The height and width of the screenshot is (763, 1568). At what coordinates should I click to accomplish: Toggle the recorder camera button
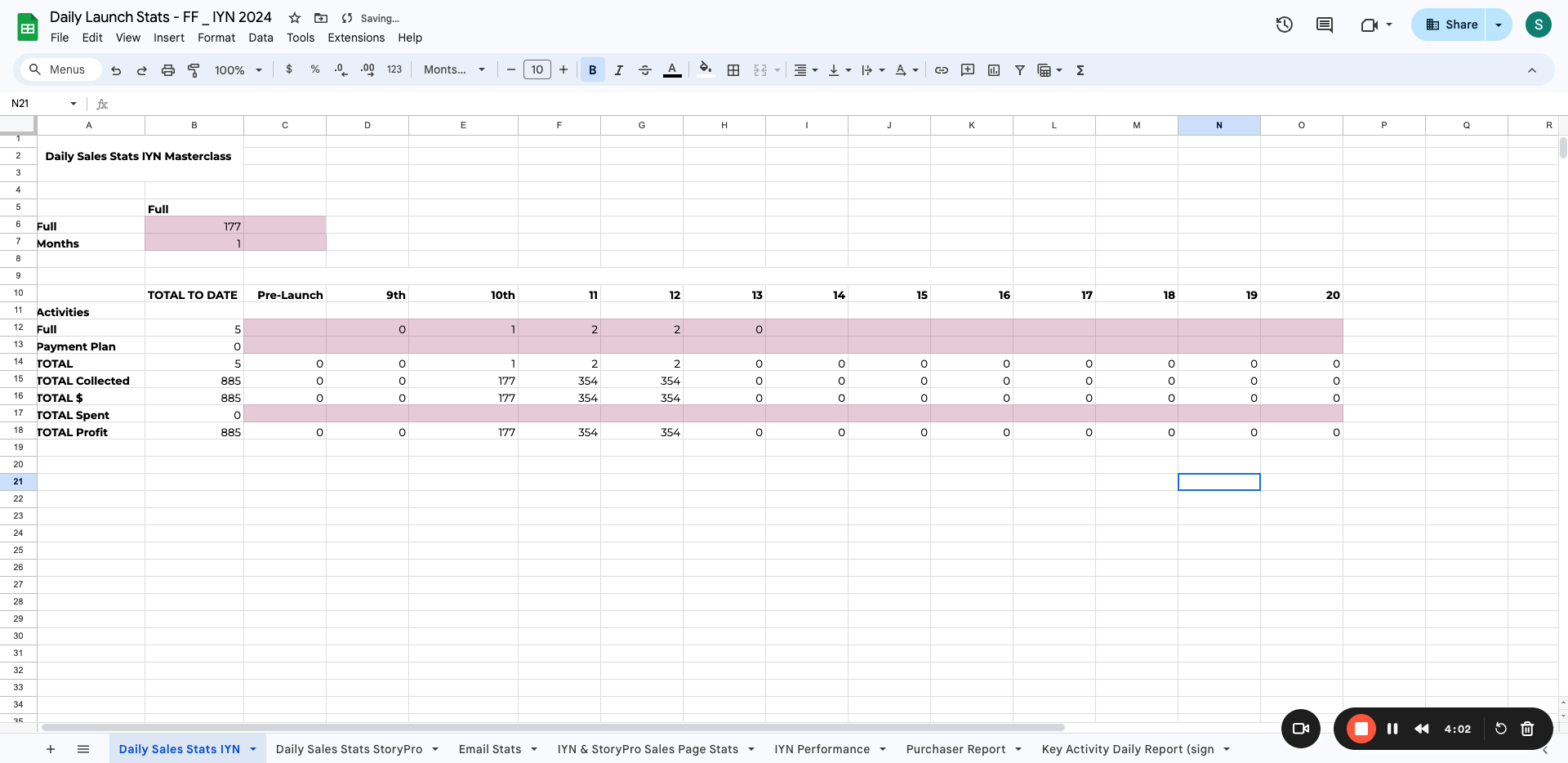click(x=1301, y=729)
